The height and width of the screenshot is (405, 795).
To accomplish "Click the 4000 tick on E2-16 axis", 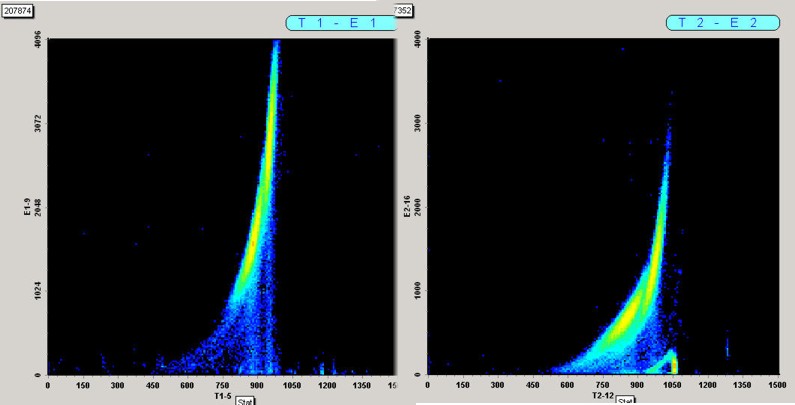I will coord(413,41).
